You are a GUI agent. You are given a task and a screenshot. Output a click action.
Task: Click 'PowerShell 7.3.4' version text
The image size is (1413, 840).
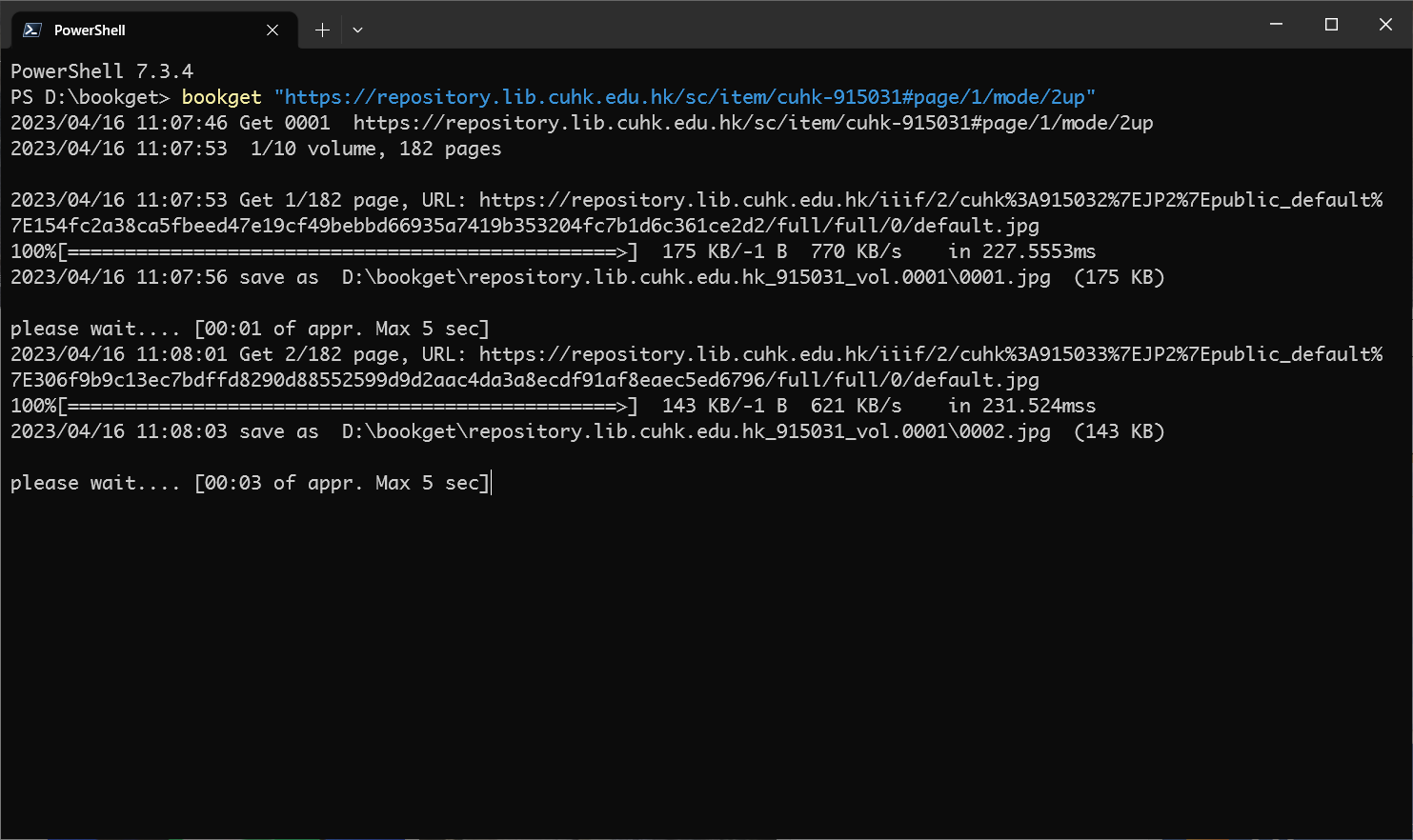(102, 71)
